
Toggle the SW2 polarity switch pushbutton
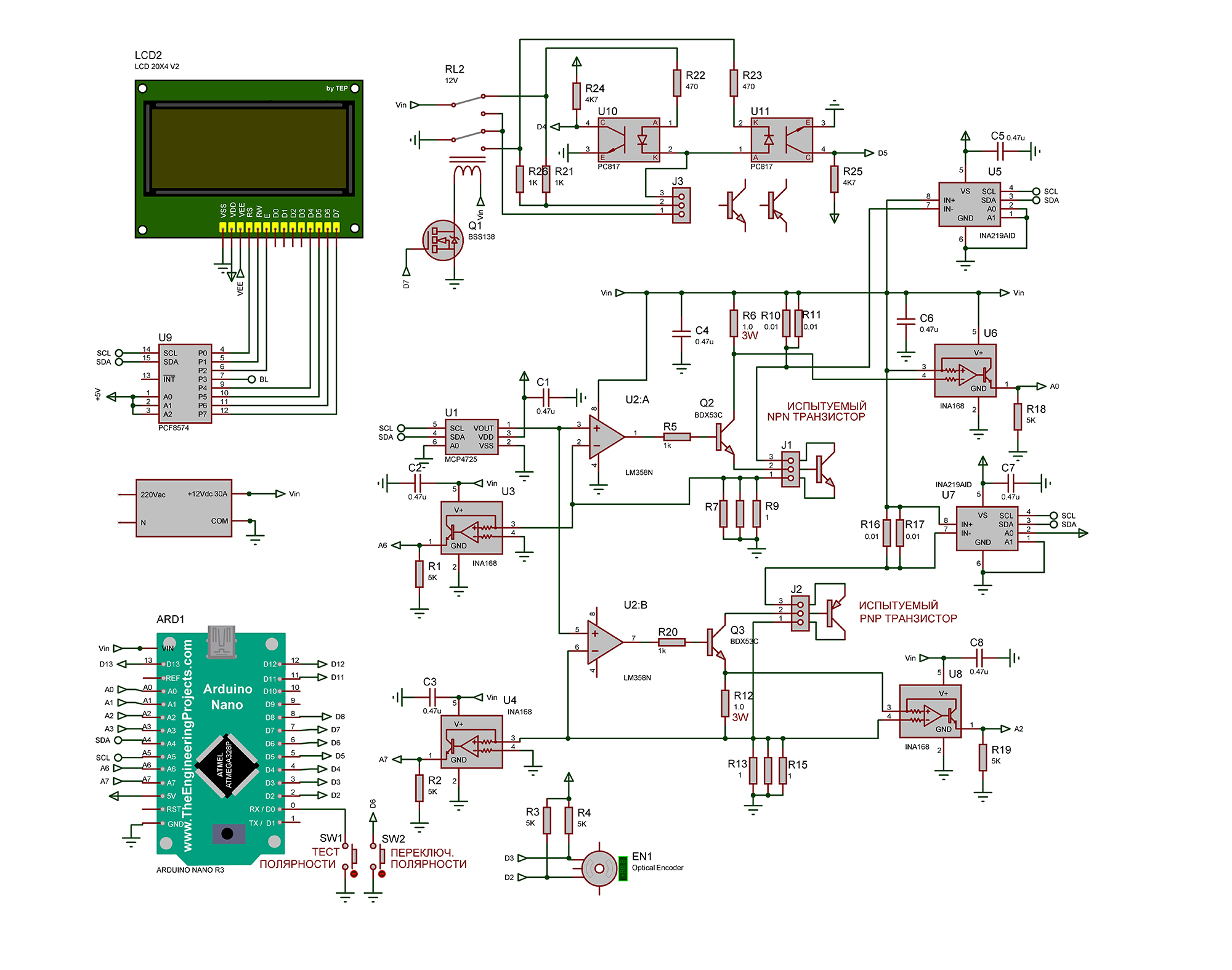[381, 857]
